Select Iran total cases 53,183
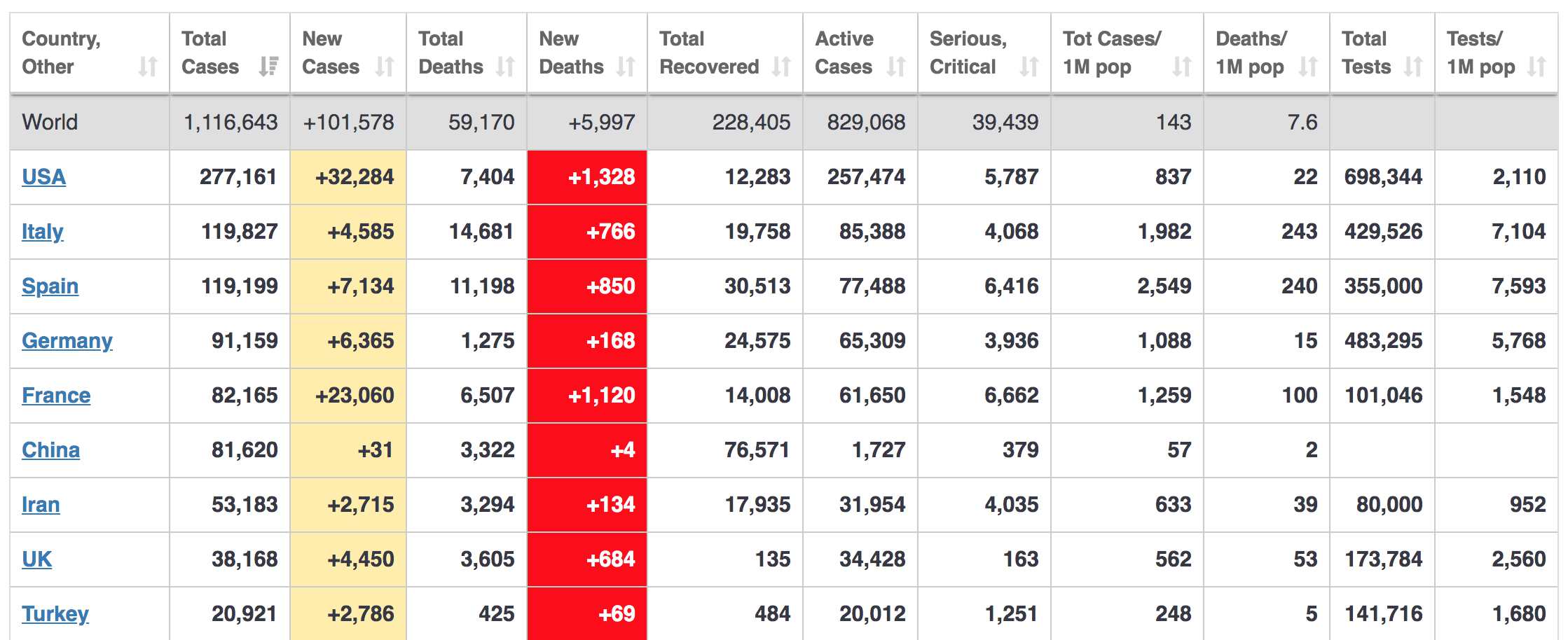The image size is (1568, 640). pos(245,505)
